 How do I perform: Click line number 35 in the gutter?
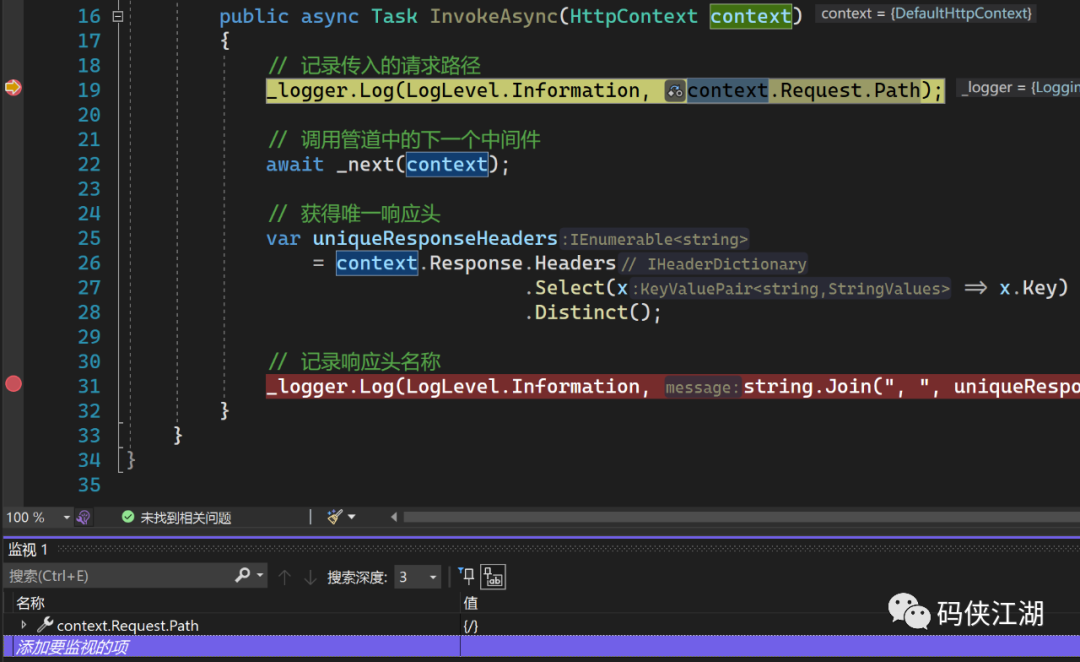pos(89,485)
